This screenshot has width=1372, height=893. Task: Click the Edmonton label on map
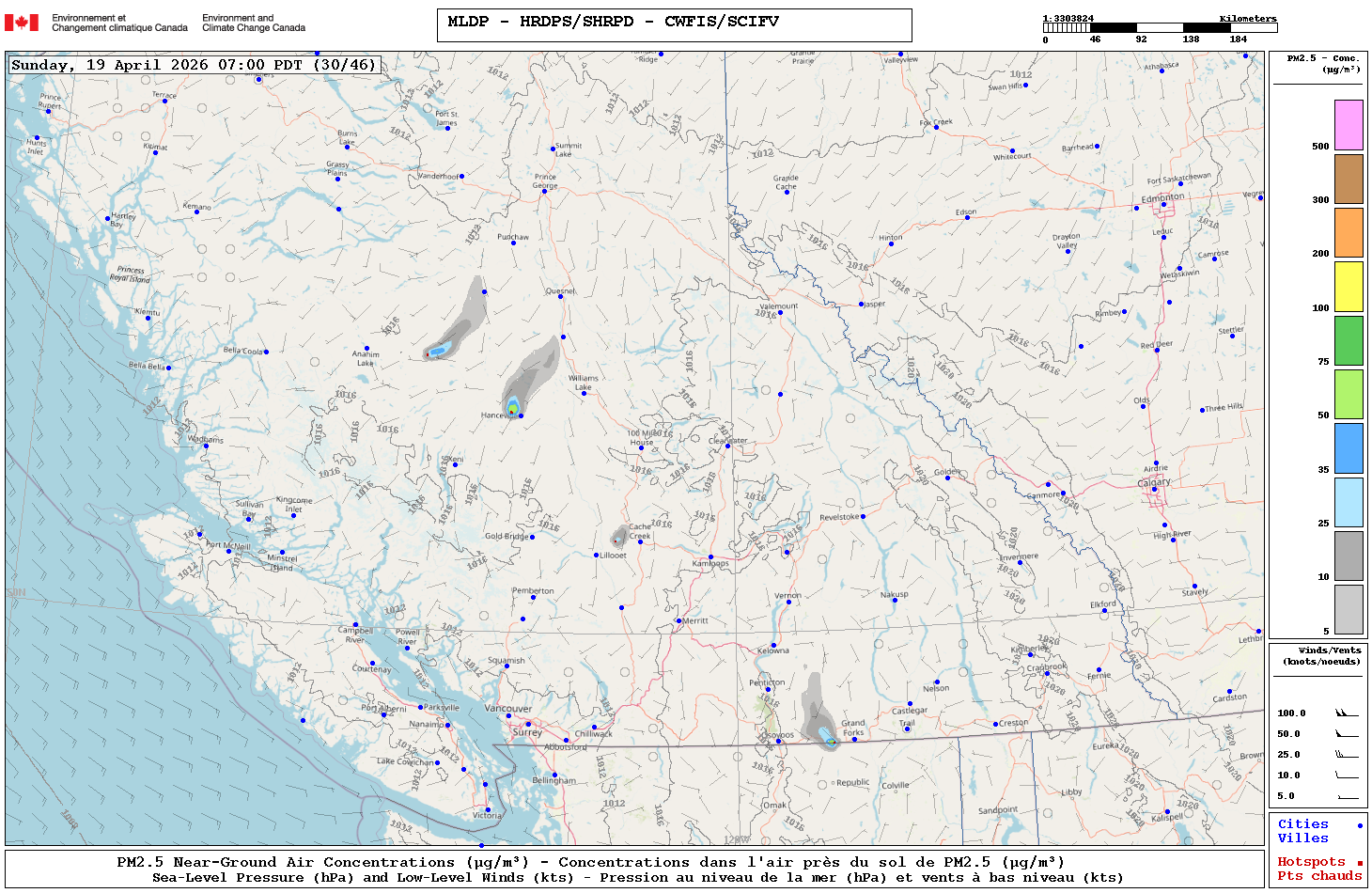click(x=1162, y=198)
